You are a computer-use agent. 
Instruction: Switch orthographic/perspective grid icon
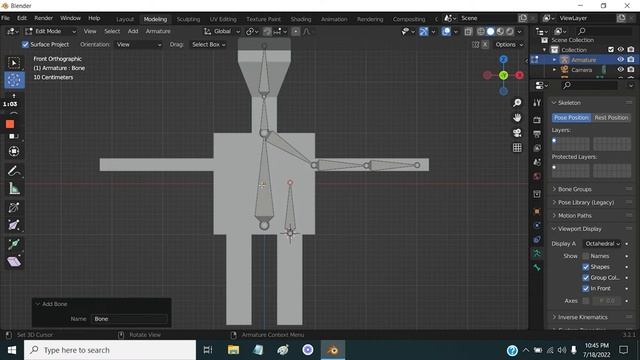(517, 148)
